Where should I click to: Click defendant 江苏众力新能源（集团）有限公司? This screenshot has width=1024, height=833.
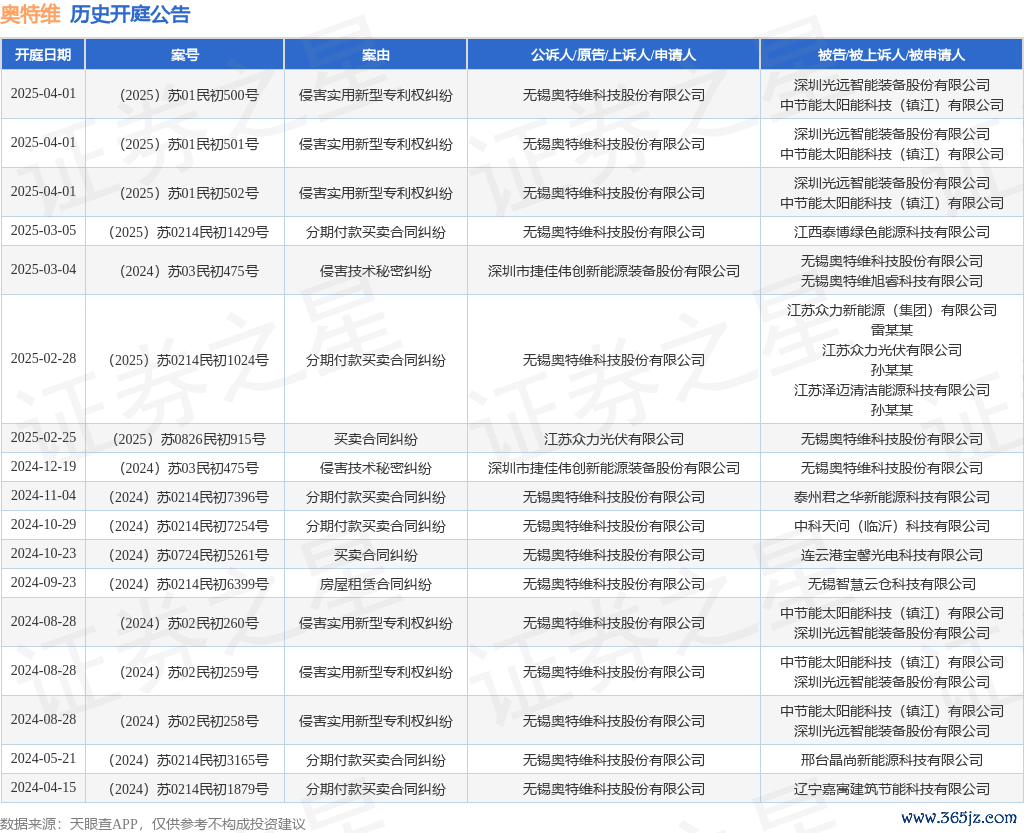pos(891,310)
